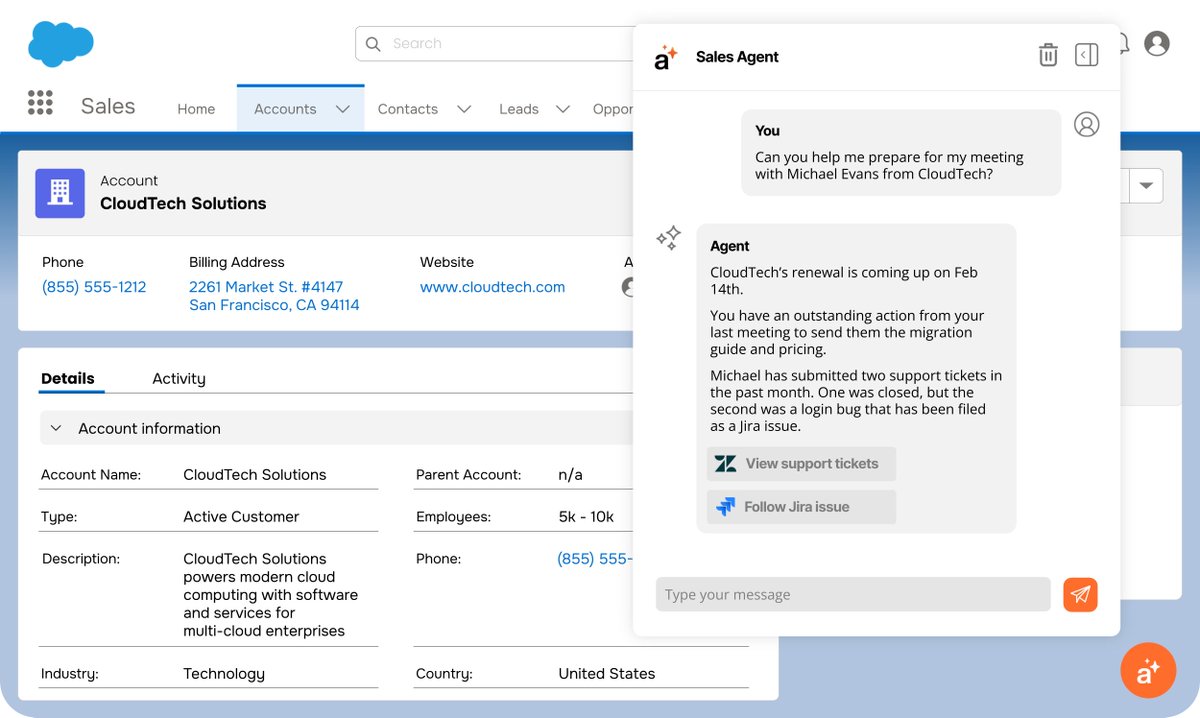The width and height of the screenshot is (1200, 718).
Task: Click the account Description text
Action: (270, 595)
